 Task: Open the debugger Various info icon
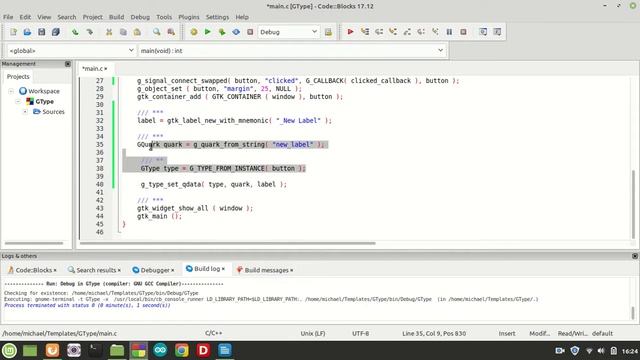click(x=497, y=32)
